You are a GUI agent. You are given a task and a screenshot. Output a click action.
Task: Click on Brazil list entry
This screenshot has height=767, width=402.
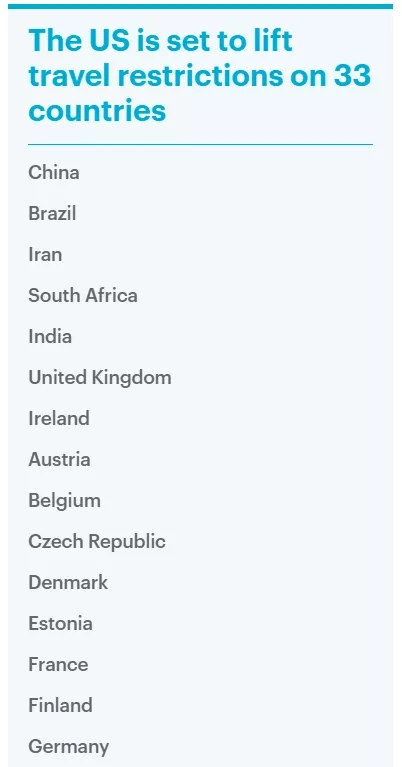click(52, 214)
